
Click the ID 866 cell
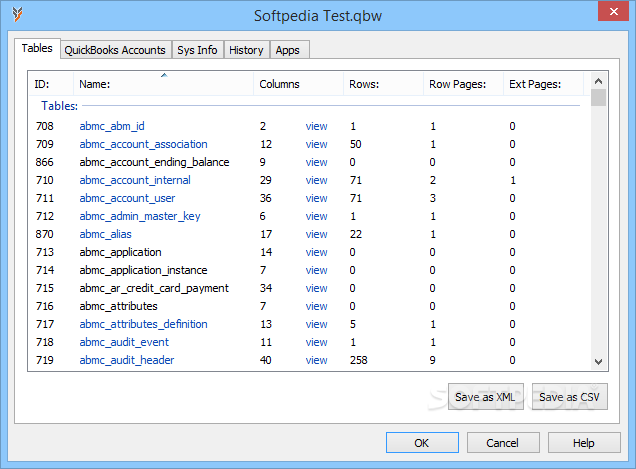point(45,162)
